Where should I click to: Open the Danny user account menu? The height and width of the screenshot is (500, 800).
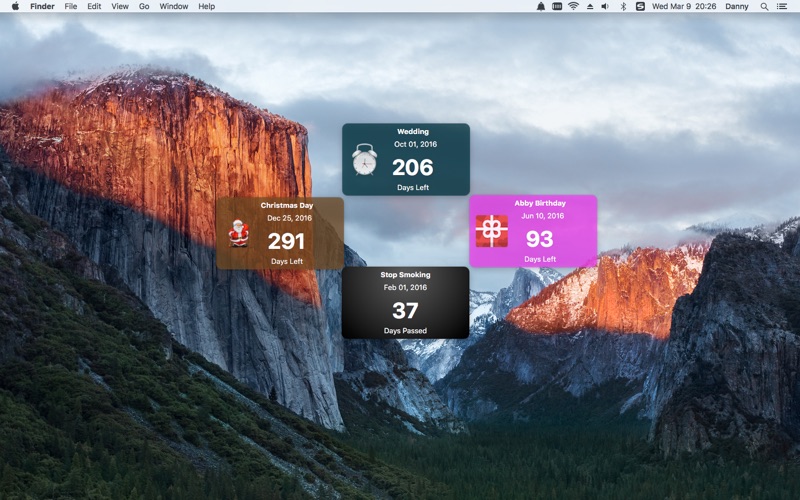tap(736, 6)
